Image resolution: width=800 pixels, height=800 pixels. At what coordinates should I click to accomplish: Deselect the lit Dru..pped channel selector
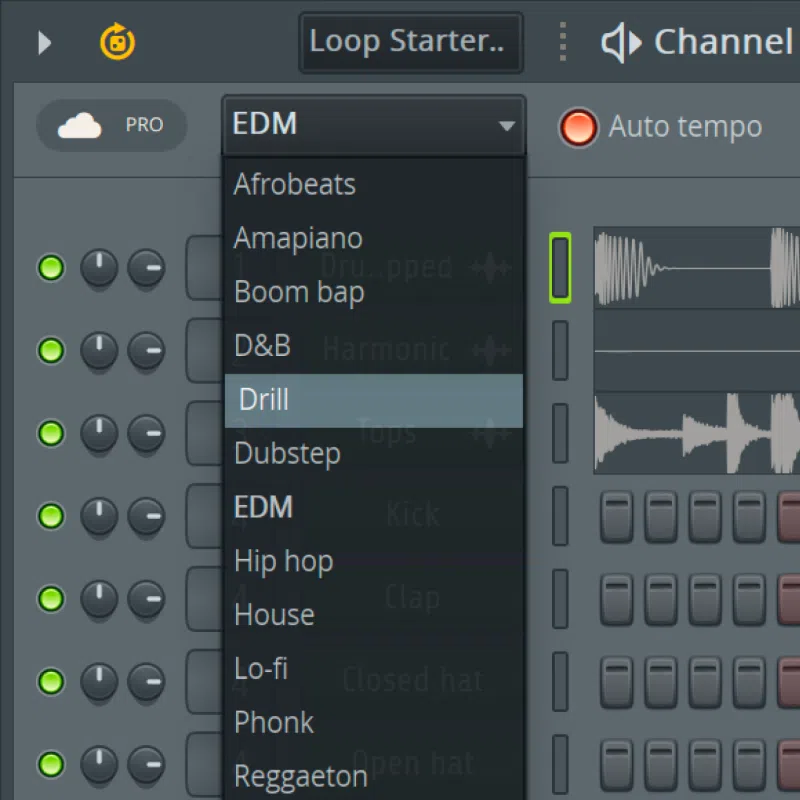tap(560, 268)
